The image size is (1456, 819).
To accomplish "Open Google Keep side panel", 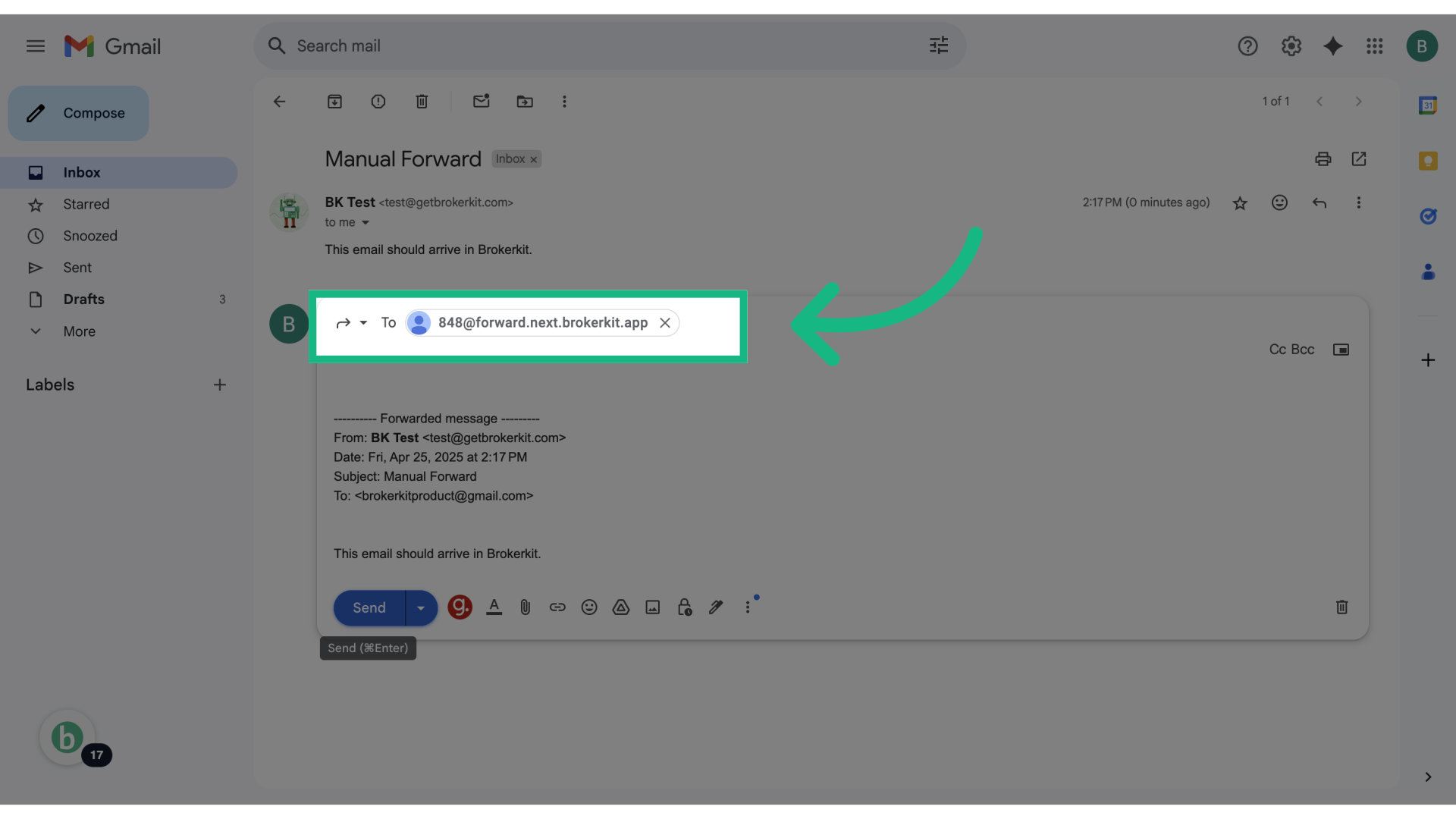I will (x=1428, y=161).
